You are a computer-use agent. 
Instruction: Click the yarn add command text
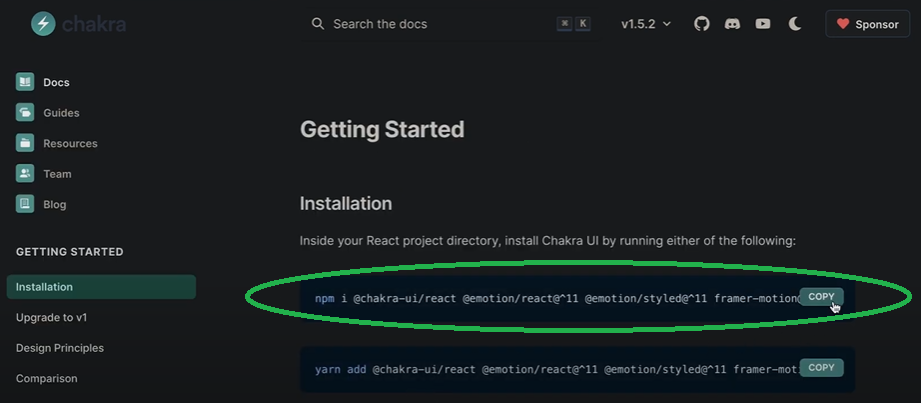click(557, 370)
